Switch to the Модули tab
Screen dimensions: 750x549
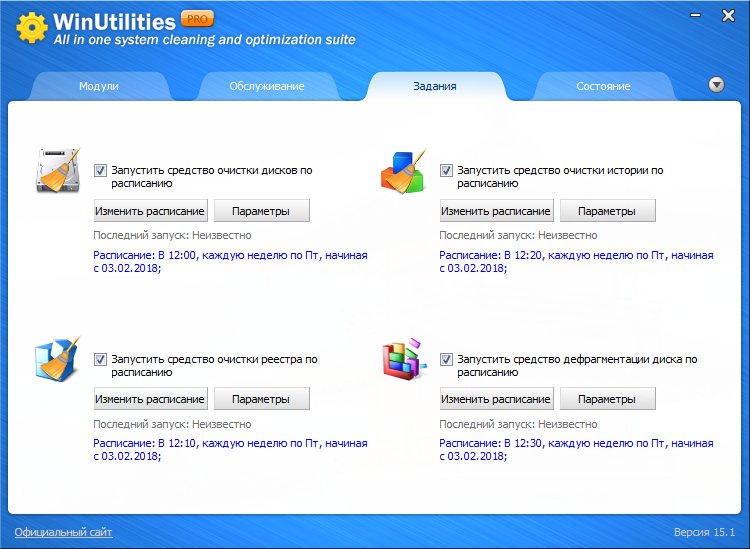click(99, 86)
